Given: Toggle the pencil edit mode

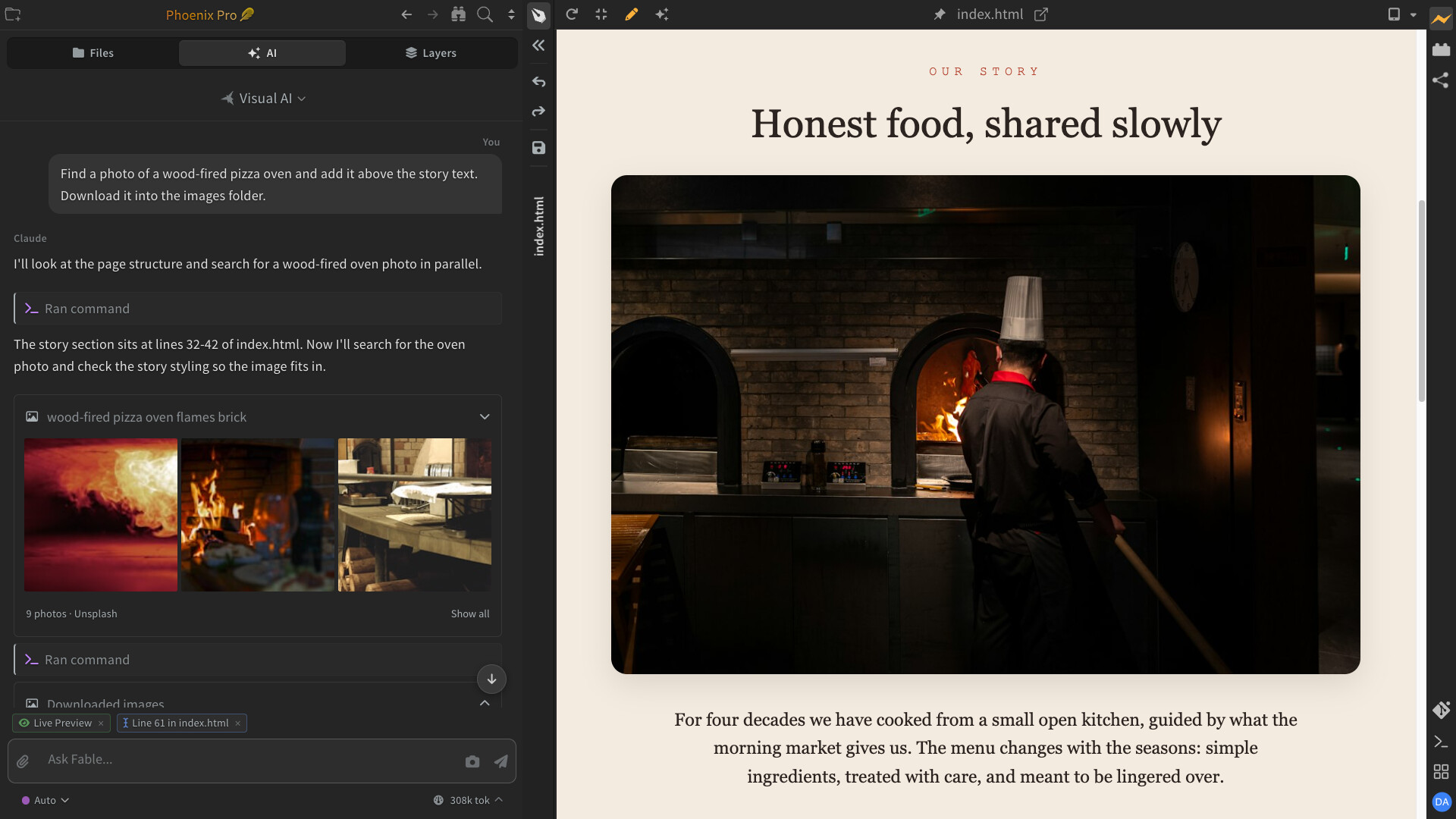Looking at the screenshot, I should [631, 14].
